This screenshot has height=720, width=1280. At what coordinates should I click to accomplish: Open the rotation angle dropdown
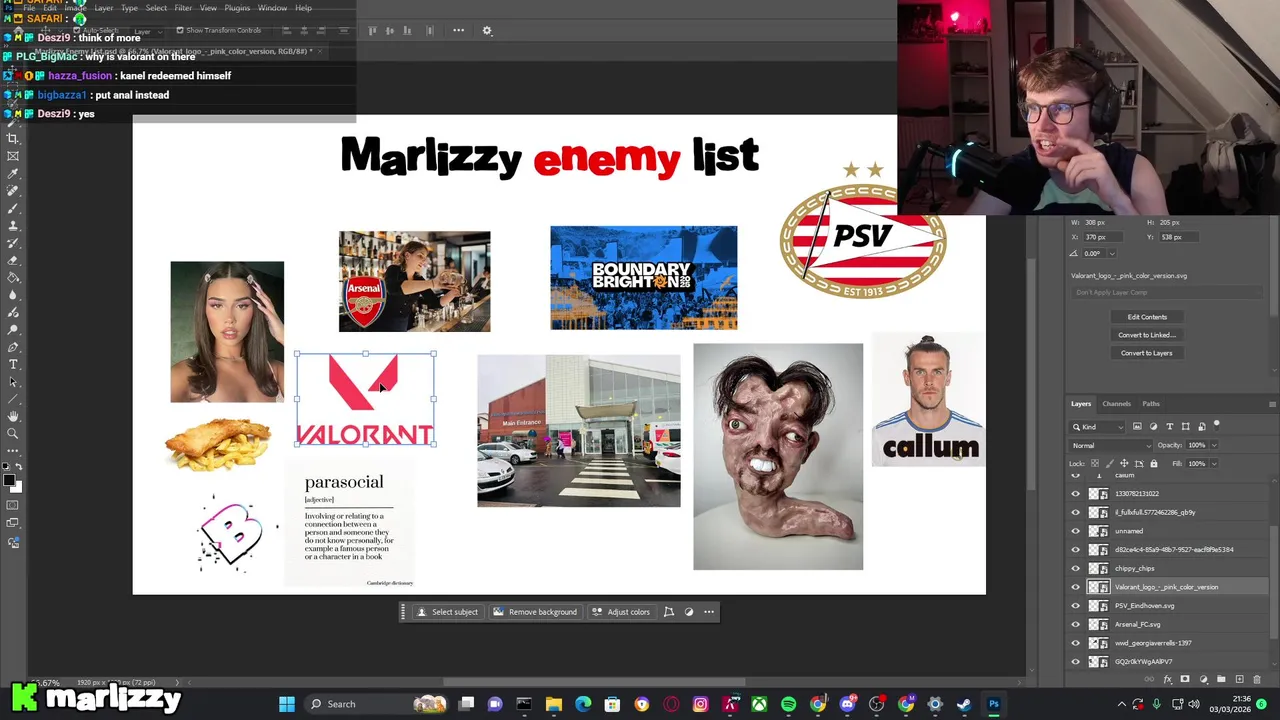(x=1112, y=254)
